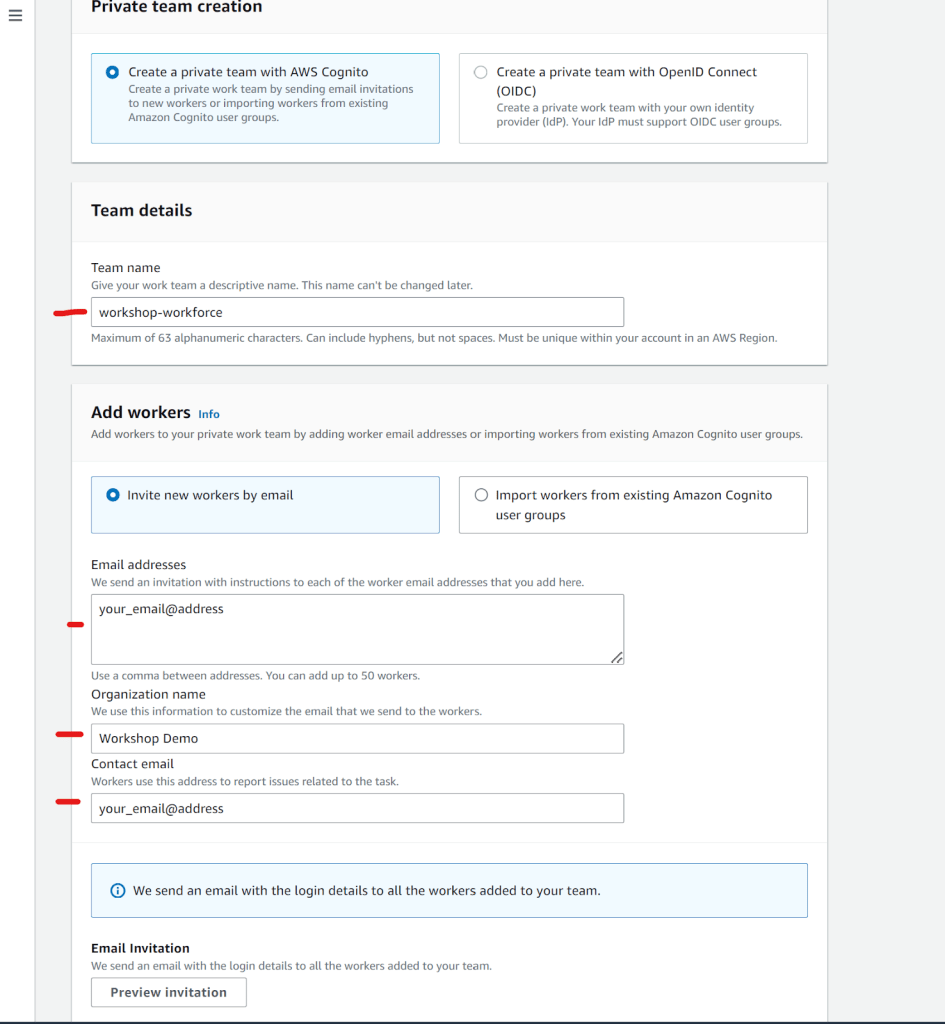The image size is (945, 1024).
Task: Click the "Team details" section heading
Action: (141, 210)
